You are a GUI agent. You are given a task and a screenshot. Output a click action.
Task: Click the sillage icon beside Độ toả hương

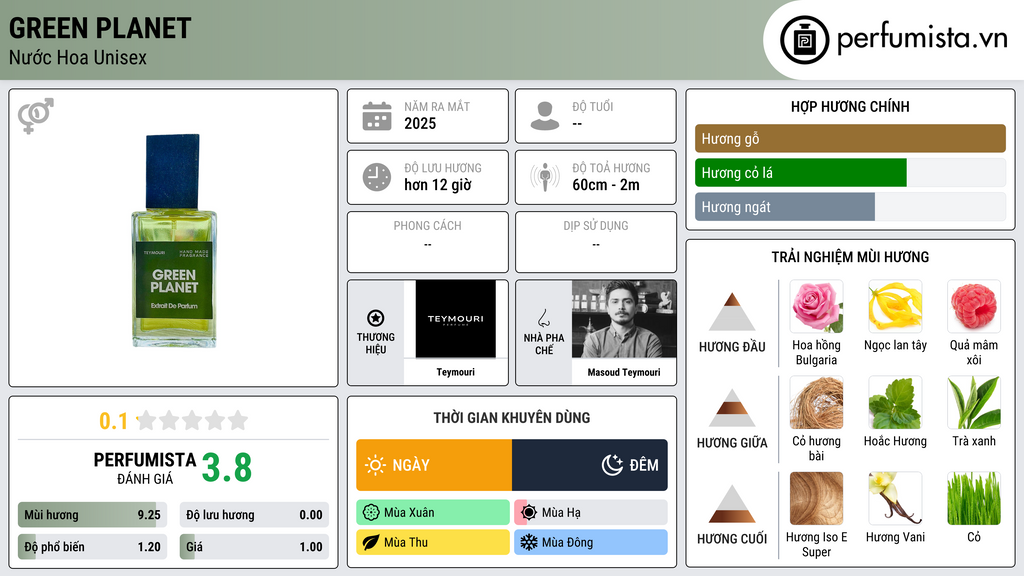point(545,177)
